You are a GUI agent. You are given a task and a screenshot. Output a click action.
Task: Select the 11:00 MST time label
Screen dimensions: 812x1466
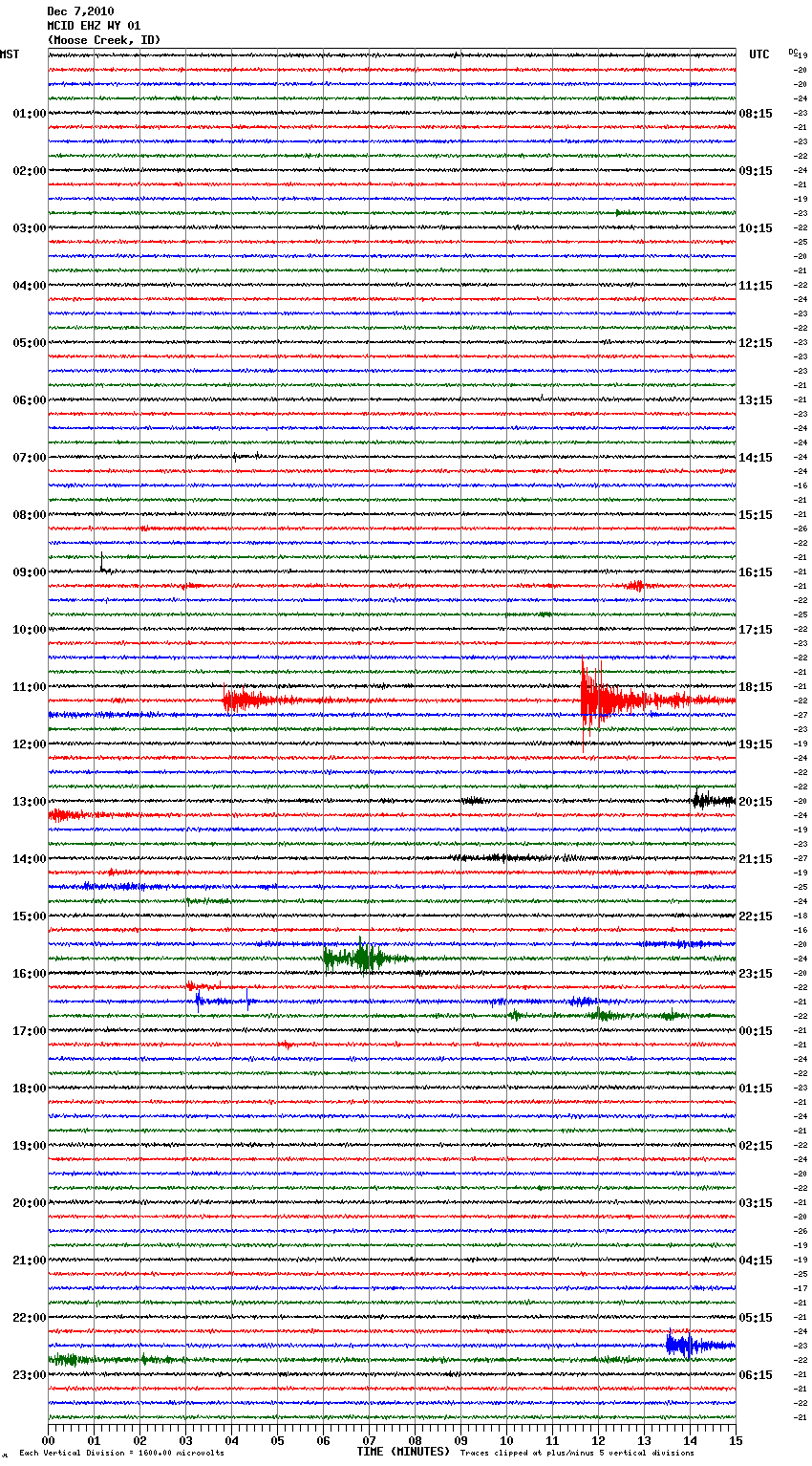(x=30, y=687)
